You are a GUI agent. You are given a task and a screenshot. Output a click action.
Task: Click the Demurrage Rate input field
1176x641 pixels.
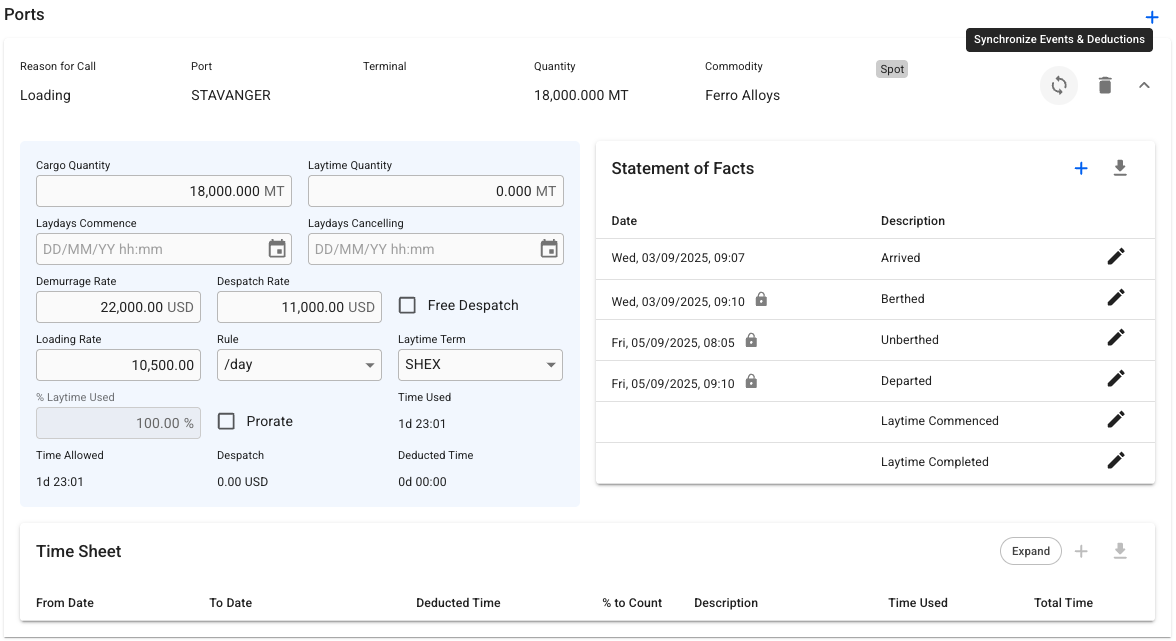pyautogui.click(x=118, y=307)
